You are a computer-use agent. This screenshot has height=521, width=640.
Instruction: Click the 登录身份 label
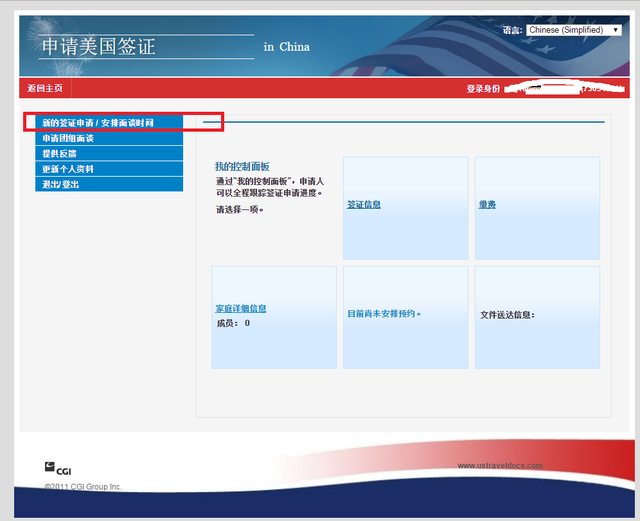coord(483,89)
